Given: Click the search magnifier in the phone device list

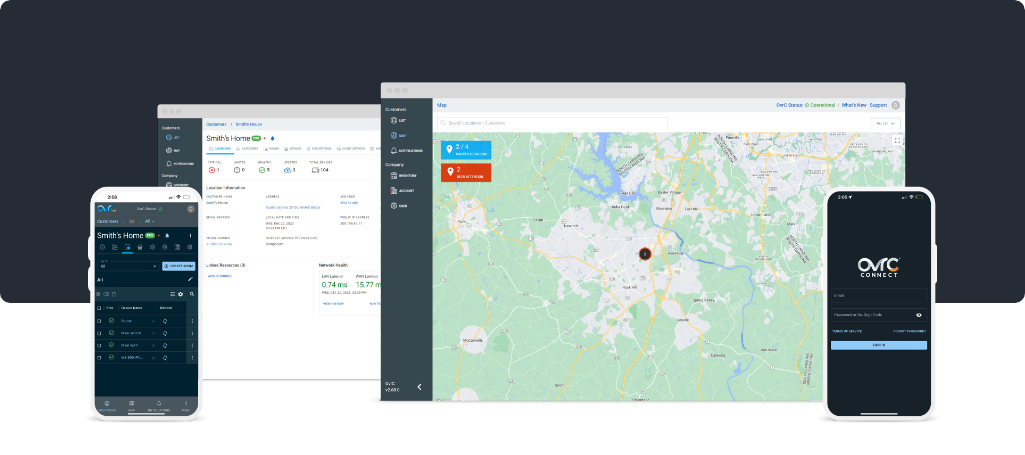Looking at the screenshot, I should coord(191,294).
